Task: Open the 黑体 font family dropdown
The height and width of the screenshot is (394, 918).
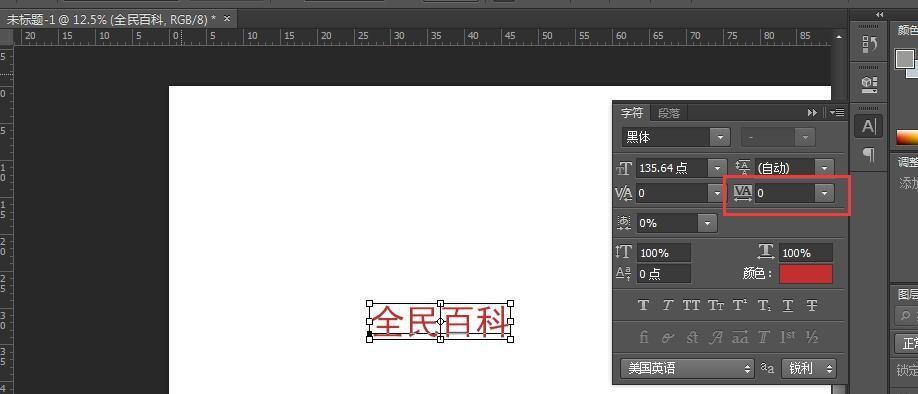Action: tap(720, 138)
